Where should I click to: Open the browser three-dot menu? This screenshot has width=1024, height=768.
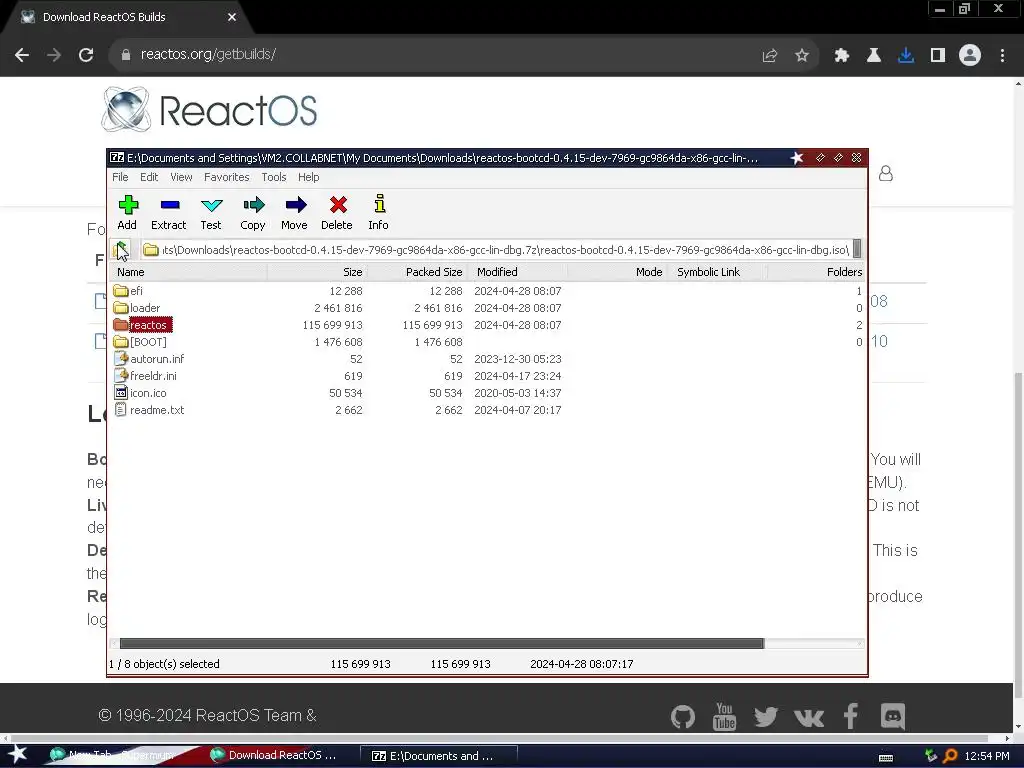(1002, 56)
